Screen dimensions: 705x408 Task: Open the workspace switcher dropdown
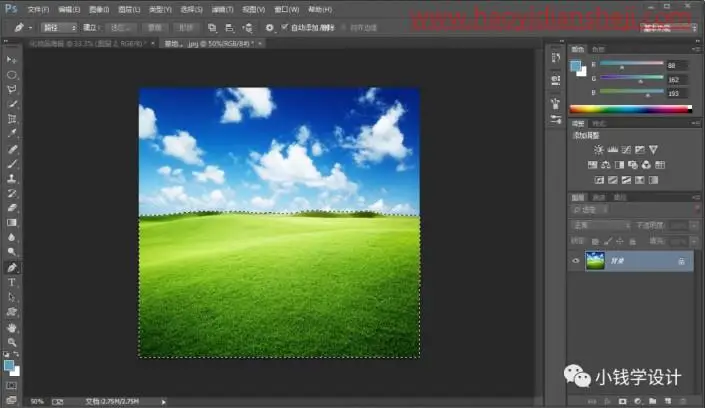(669, 28)
